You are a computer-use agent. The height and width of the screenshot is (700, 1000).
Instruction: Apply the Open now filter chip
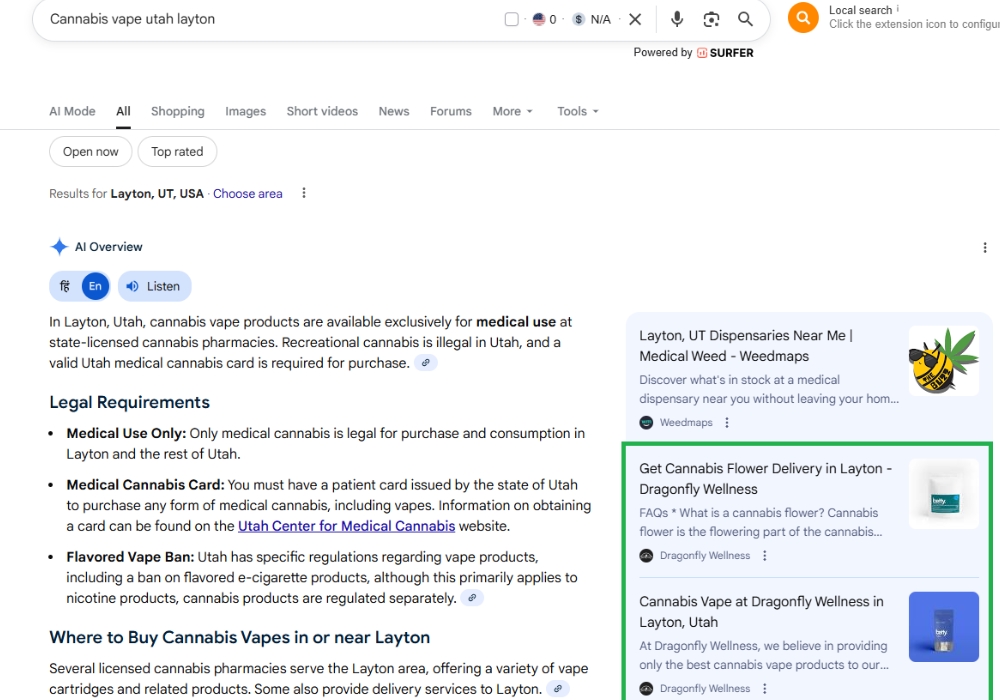91,152
